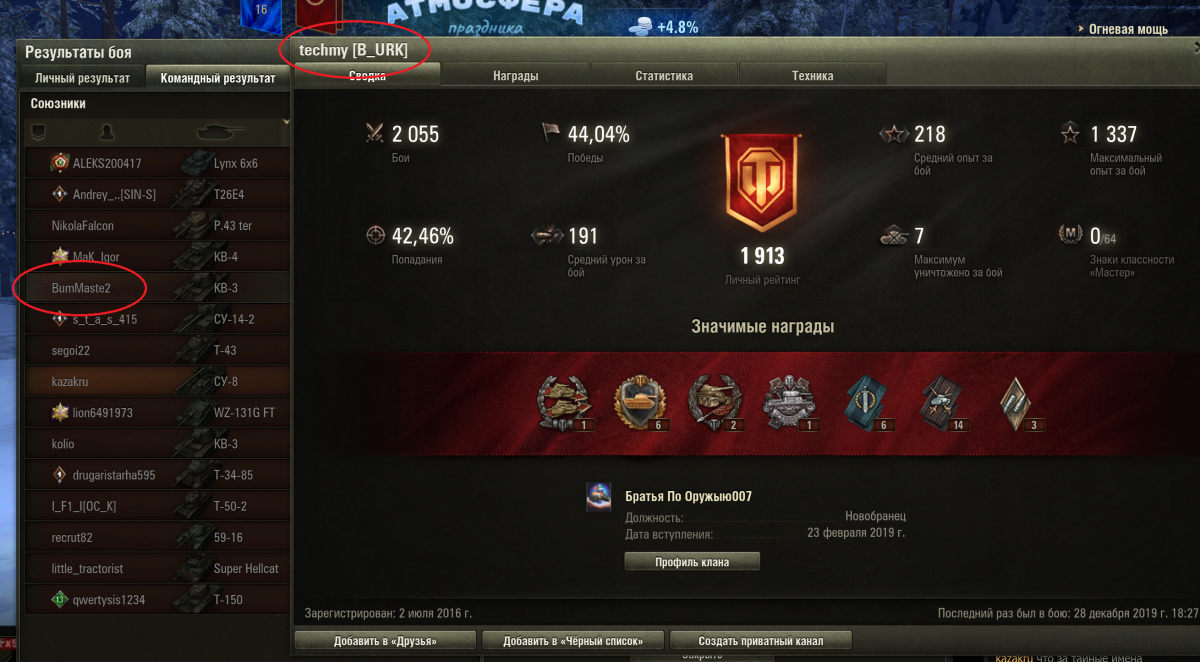Switch to the Награды tab
The height and width of the screenshot is (662, 1200).
coord(516,75)
